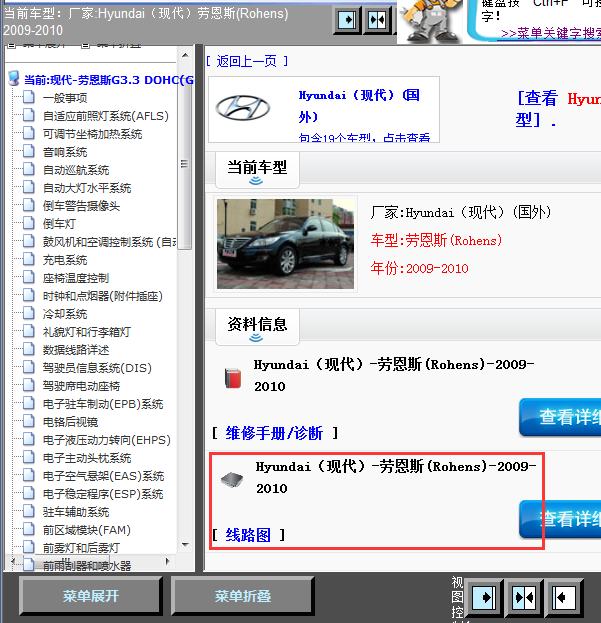Image resolution: width=601 pixels, height=623 pixels.
Task: Click page icon beside 一般事项
Action: 29,97
